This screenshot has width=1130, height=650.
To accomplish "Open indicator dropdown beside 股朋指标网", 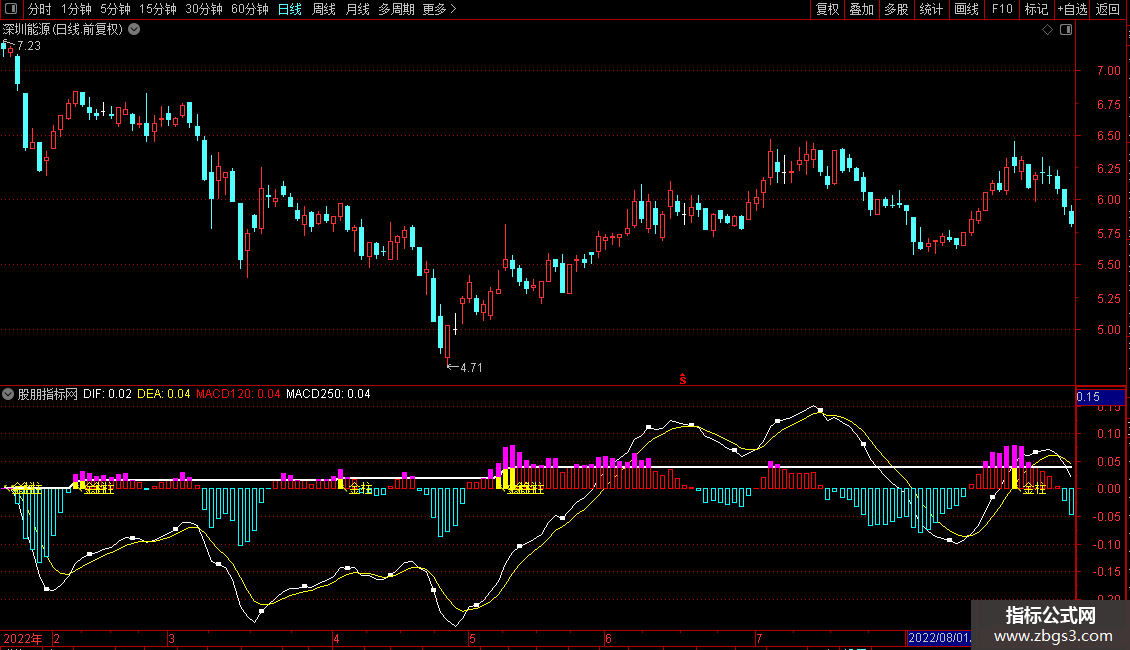I will pos(8,394).
